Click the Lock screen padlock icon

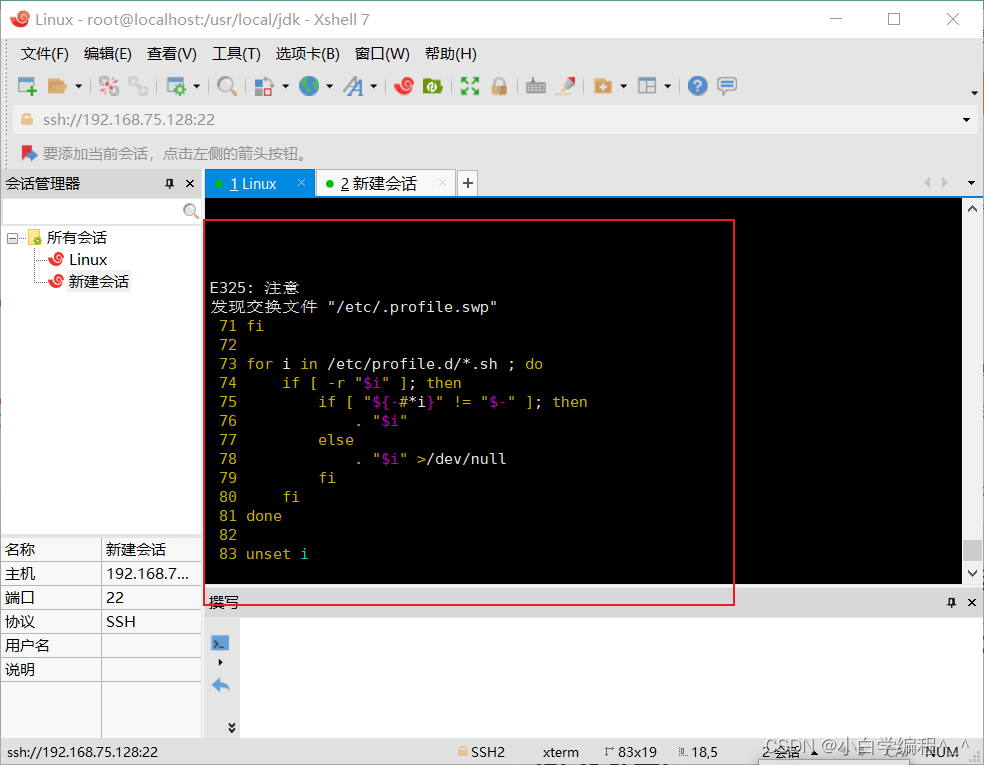(x=500, y=86)
